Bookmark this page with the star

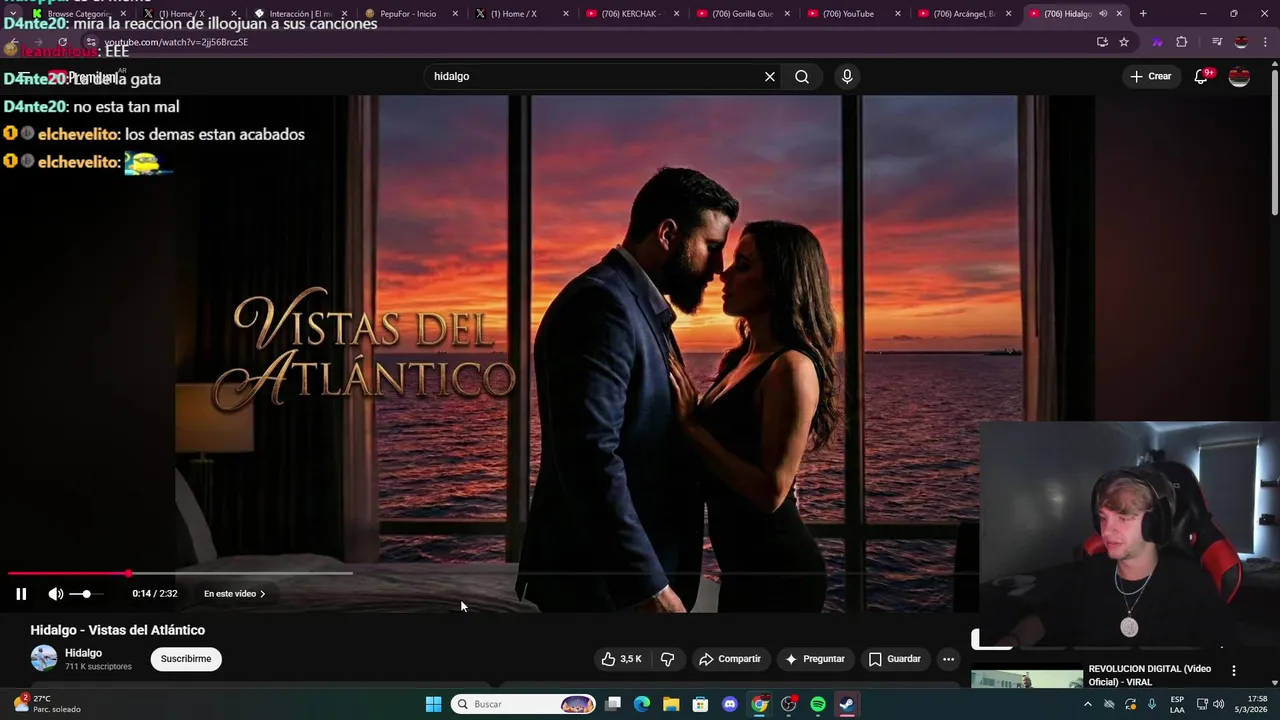(1124, 42)
